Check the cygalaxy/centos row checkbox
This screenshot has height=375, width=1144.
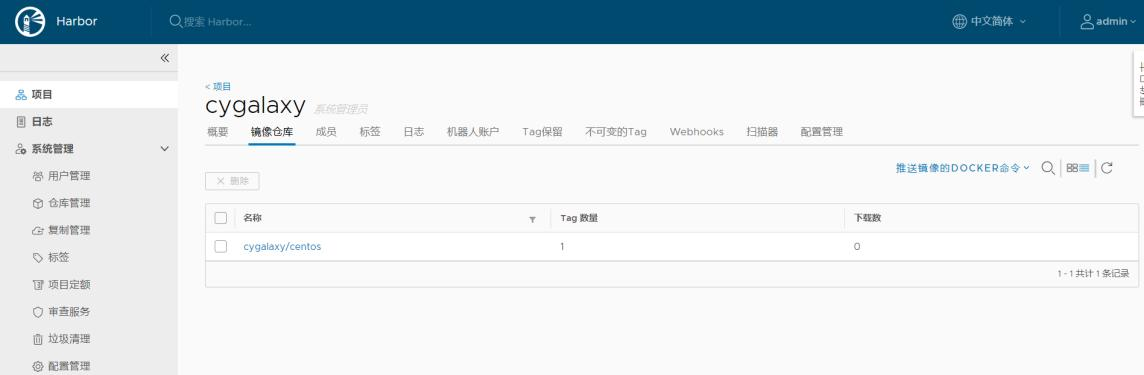coord(221,247)
